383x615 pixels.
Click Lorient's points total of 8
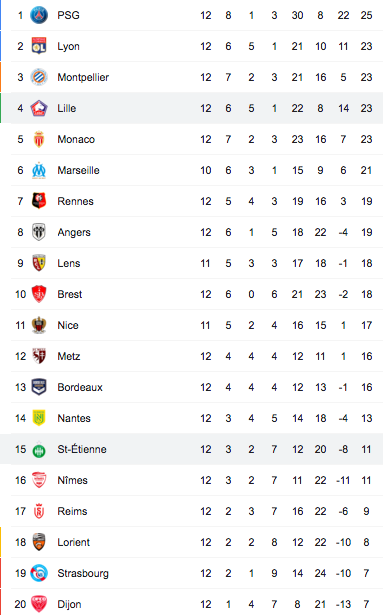coord(366,542)
